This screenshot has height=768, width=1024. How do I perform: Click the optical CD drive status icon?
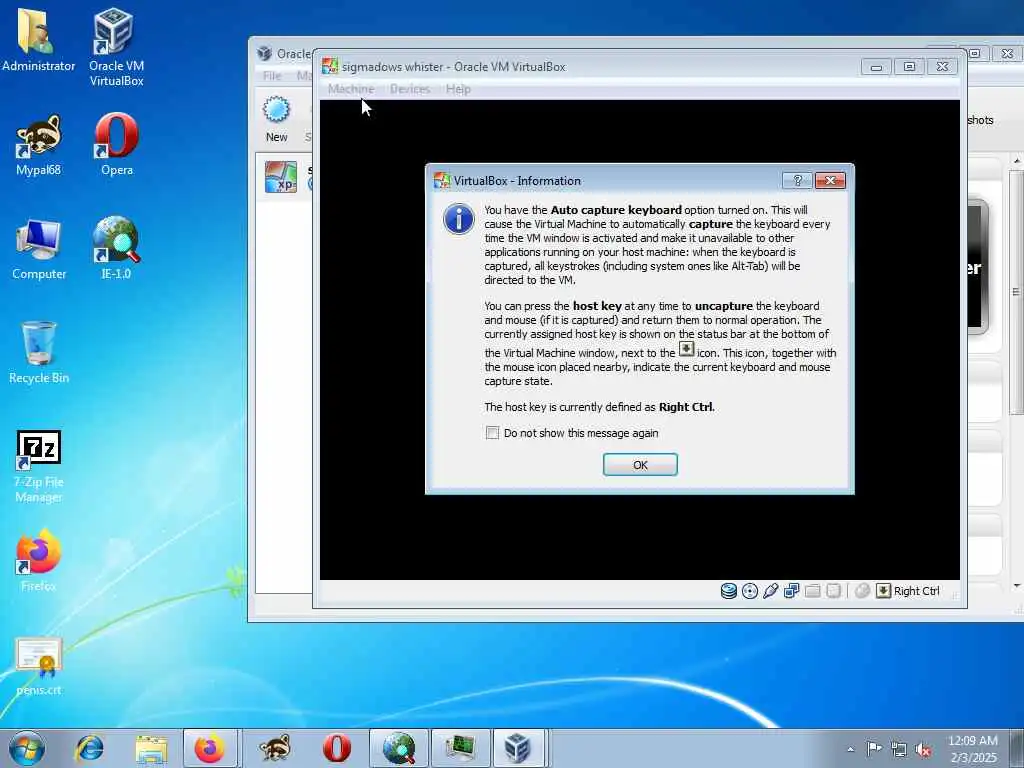click(750, 591)
